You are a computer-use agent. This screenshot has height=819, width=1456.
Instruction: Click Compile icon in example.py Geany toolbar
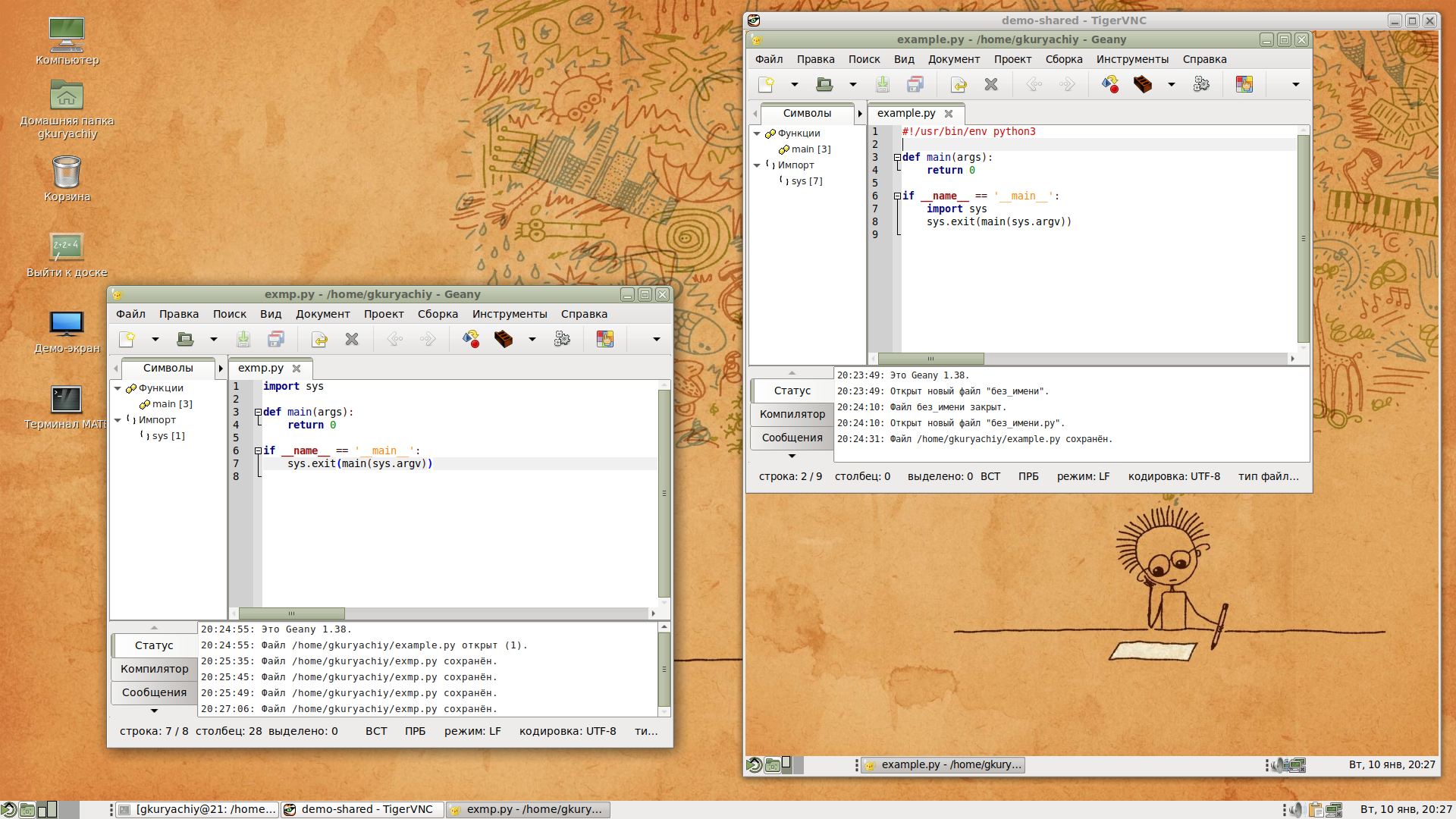click(1110, 84)
